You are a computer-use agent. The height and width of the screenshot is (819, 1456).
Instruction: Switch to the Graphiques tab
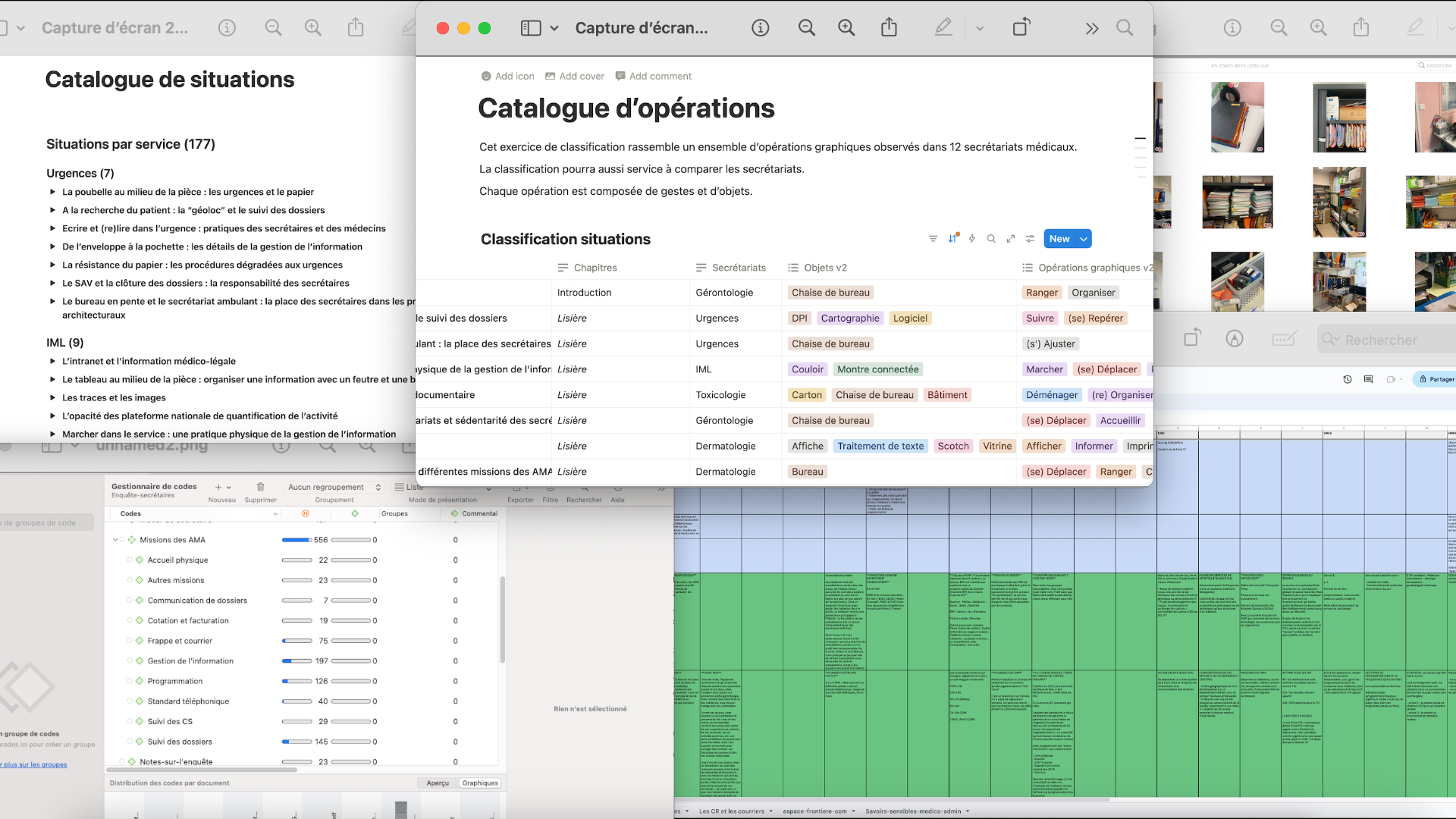(x=480, y=783)
